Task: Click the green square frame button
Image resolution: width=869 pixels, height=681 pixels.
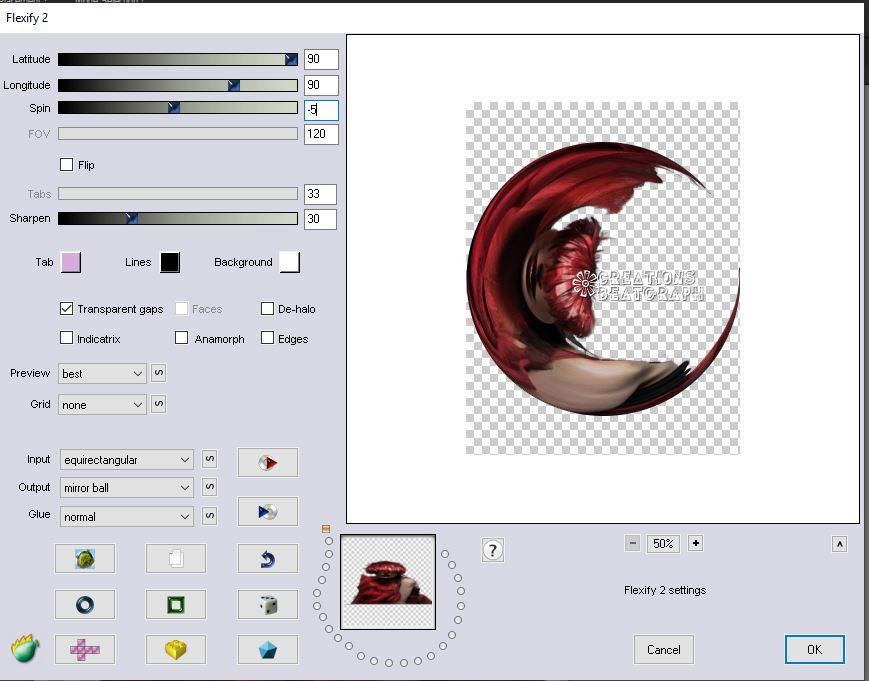Action: click(x=176, y=604)
